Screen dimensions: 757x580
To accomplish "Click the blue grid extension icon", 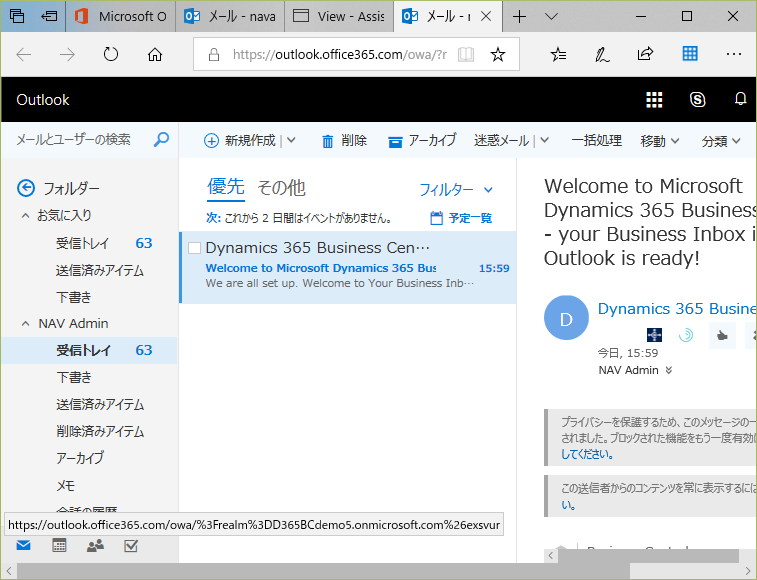I will tap(690, 53).
